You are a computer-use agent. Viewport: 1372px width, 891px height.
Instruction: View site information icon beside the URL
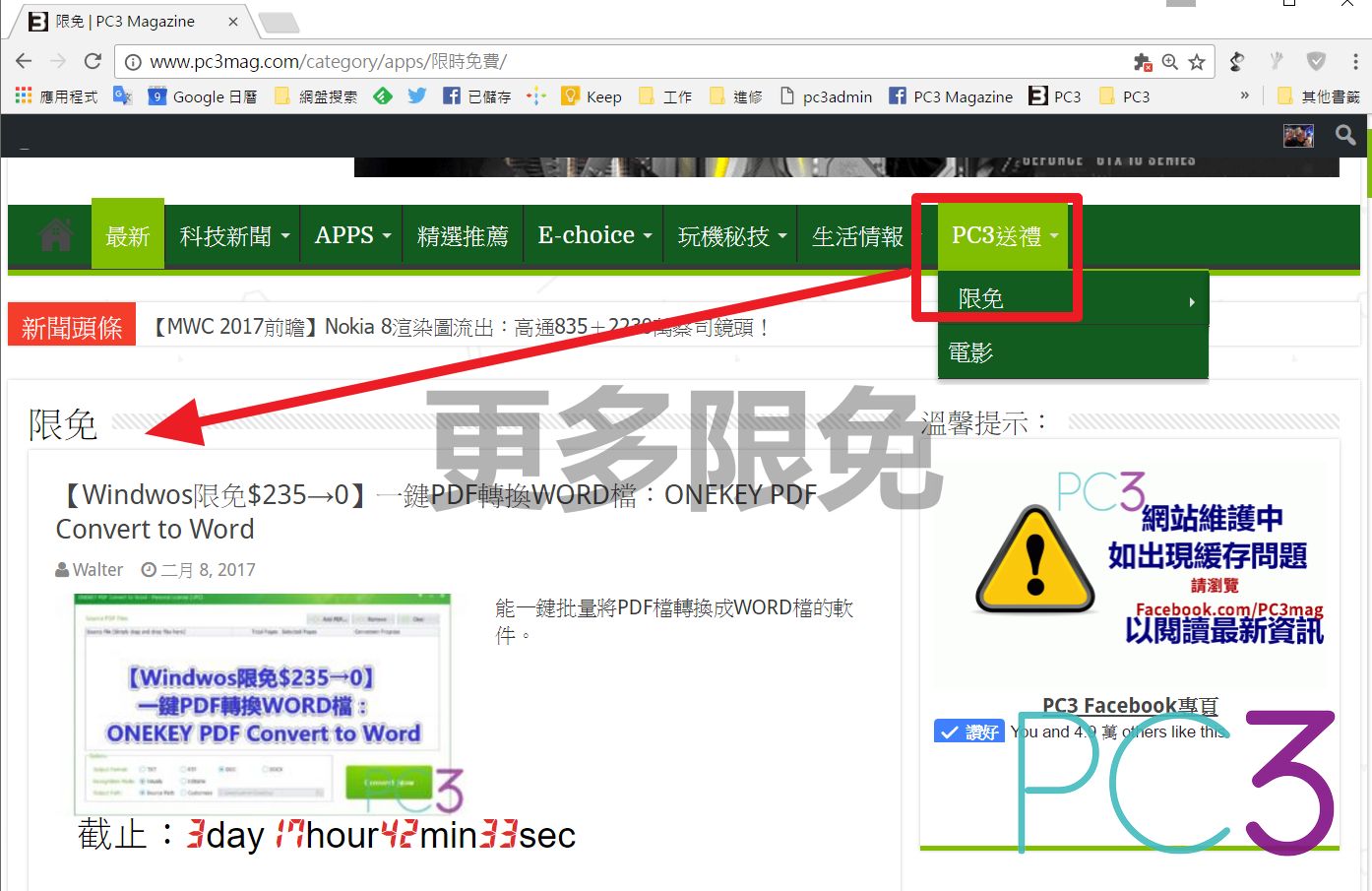pos(132,62)
